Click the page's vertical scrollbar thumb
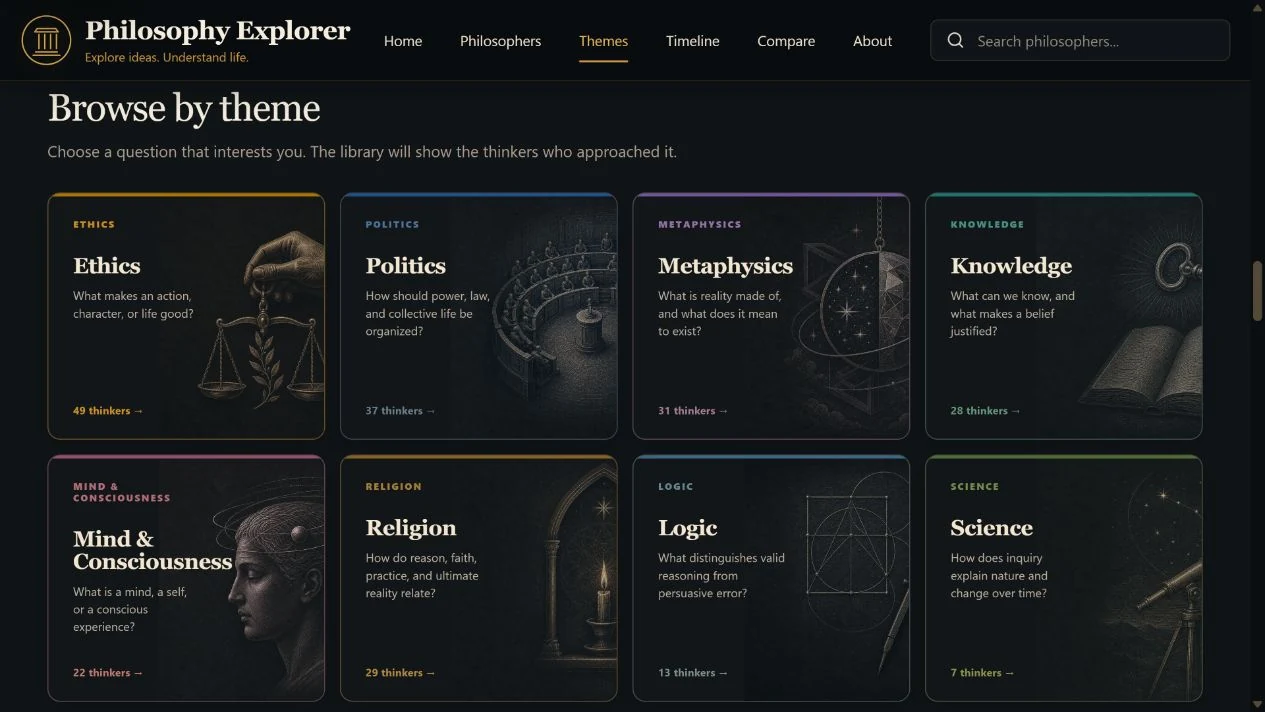Image resolution: width=1265 pixels, height=712 pixels. [x=1257, y=291]
